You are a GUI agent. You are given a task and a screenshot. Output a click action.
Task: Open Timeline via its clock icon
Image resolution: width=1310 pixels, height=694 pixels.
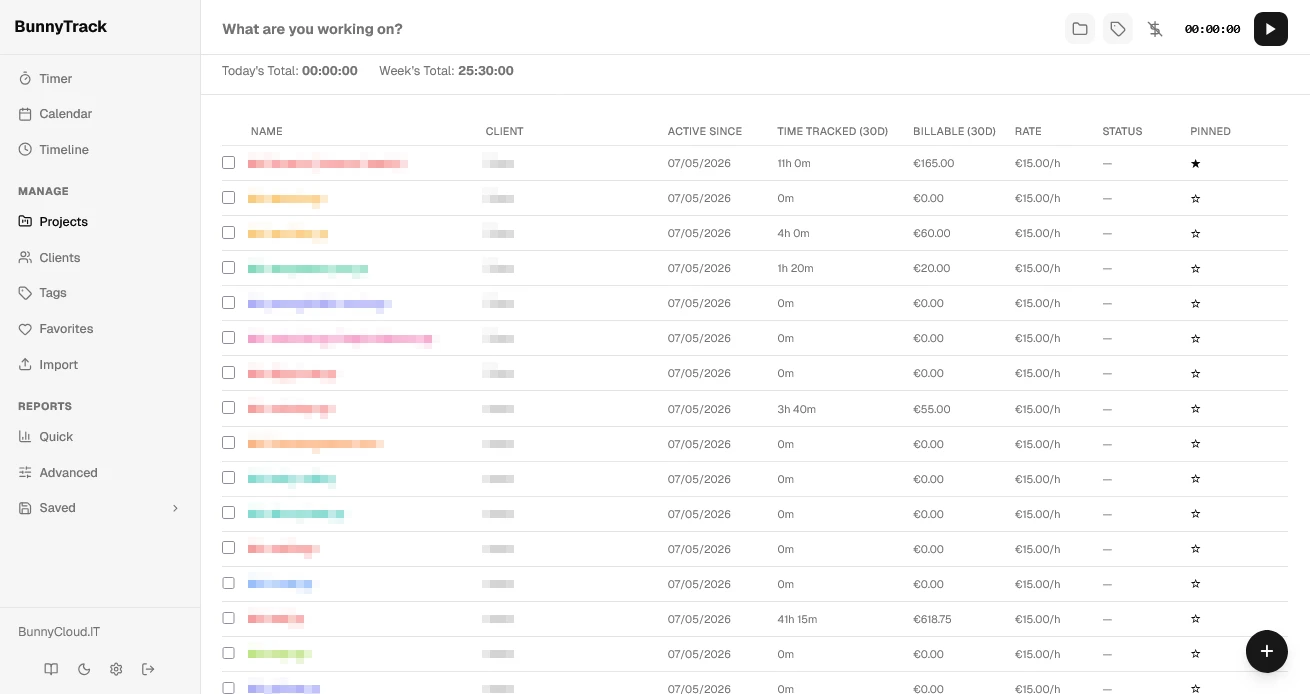tap(25, 150)
